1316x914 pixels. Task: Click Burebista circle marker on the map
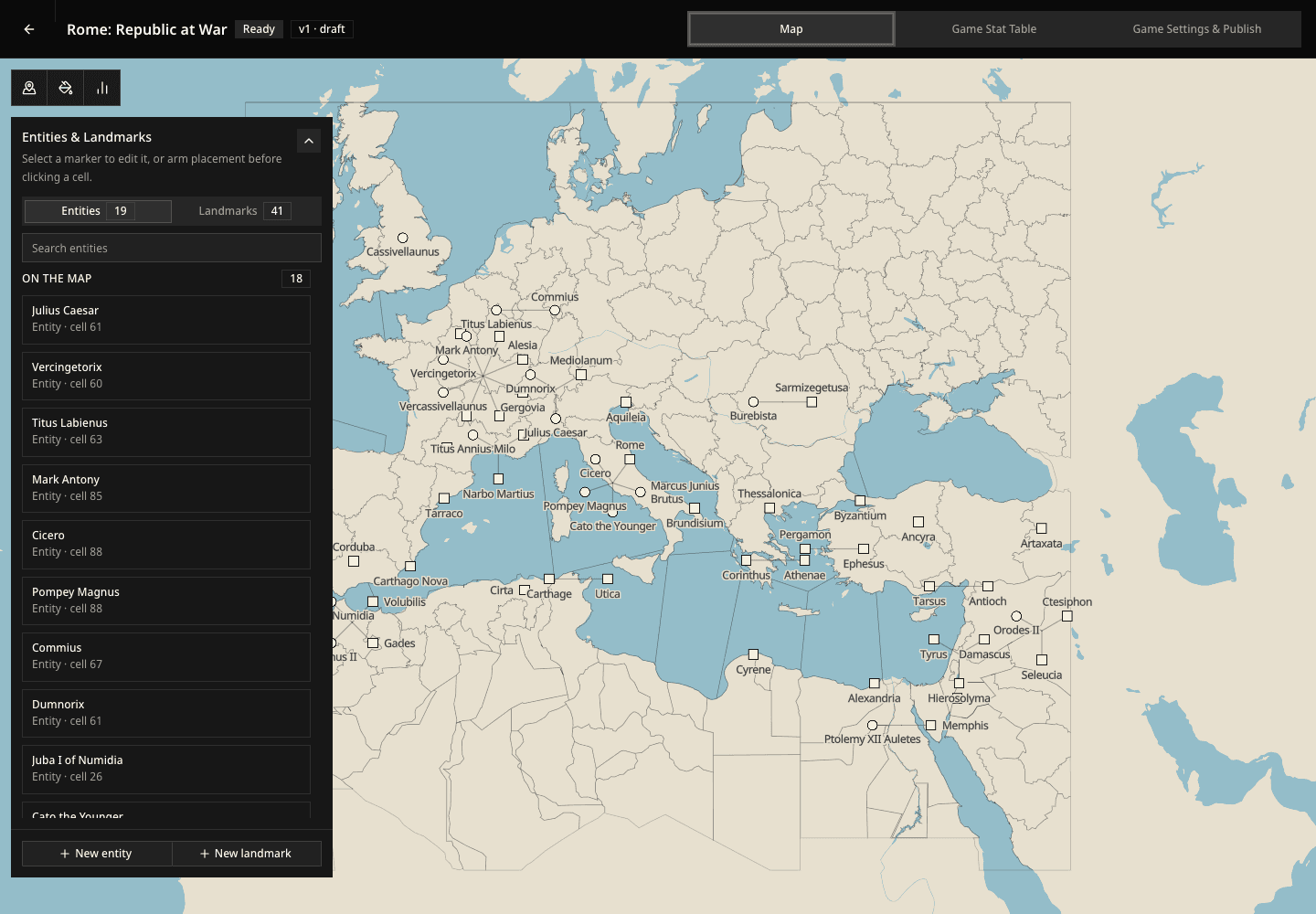[x=753, y=402]
